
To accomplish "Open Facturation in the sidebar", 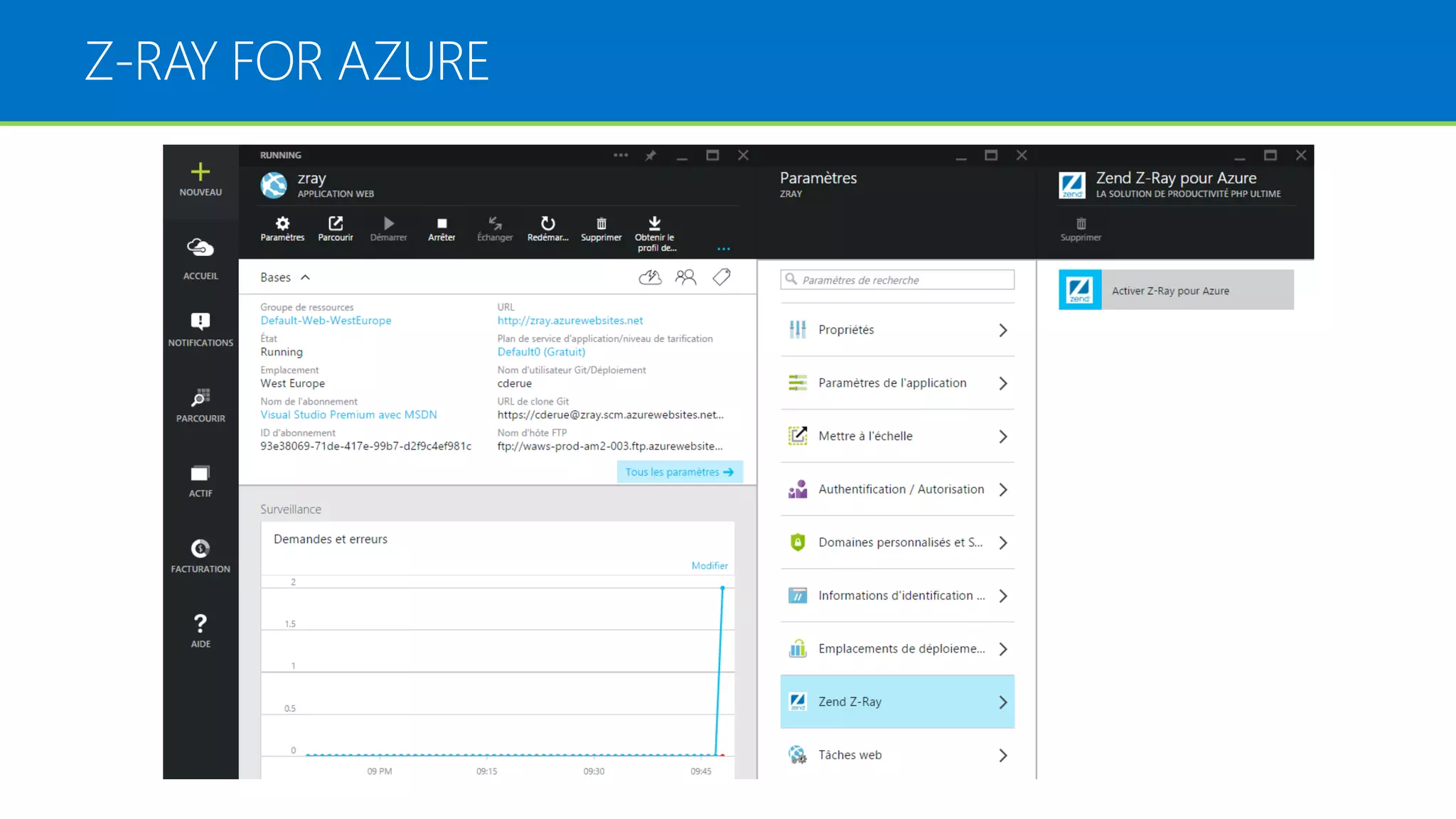I will (x=200, y=556).
